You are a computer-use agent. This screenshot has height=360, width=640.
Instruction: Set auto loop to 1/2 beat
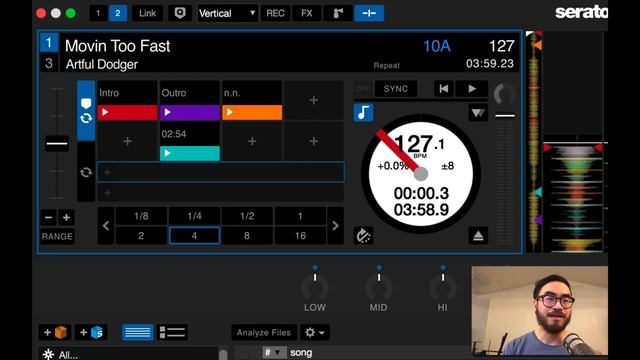coord(247,216)
